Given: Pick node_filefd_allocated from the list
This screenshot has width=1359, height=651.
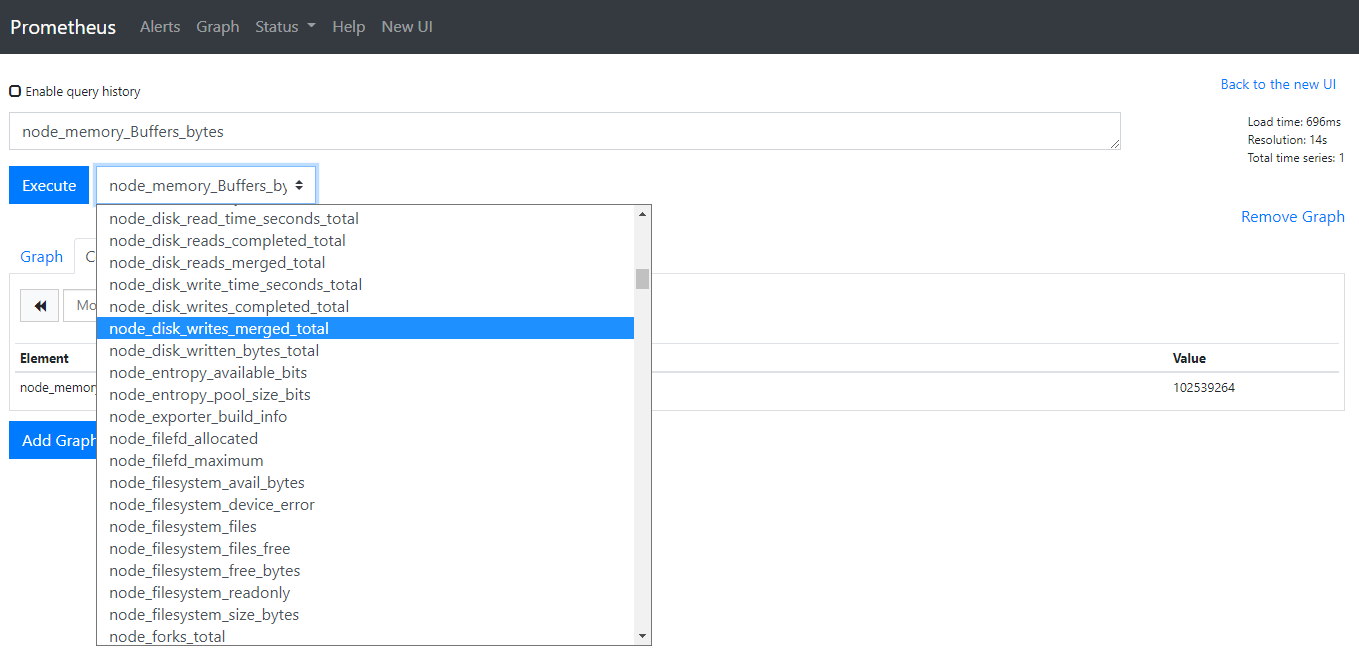Looking at the screenshot, I should [x=365, y=438].
